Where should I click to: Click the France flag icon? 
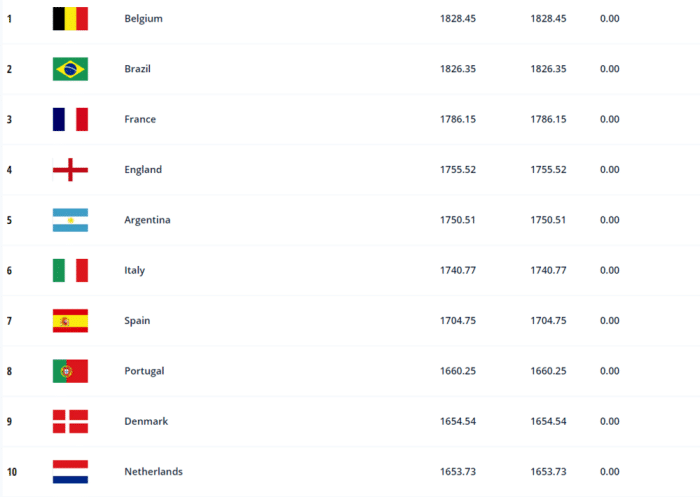point(70,120)
